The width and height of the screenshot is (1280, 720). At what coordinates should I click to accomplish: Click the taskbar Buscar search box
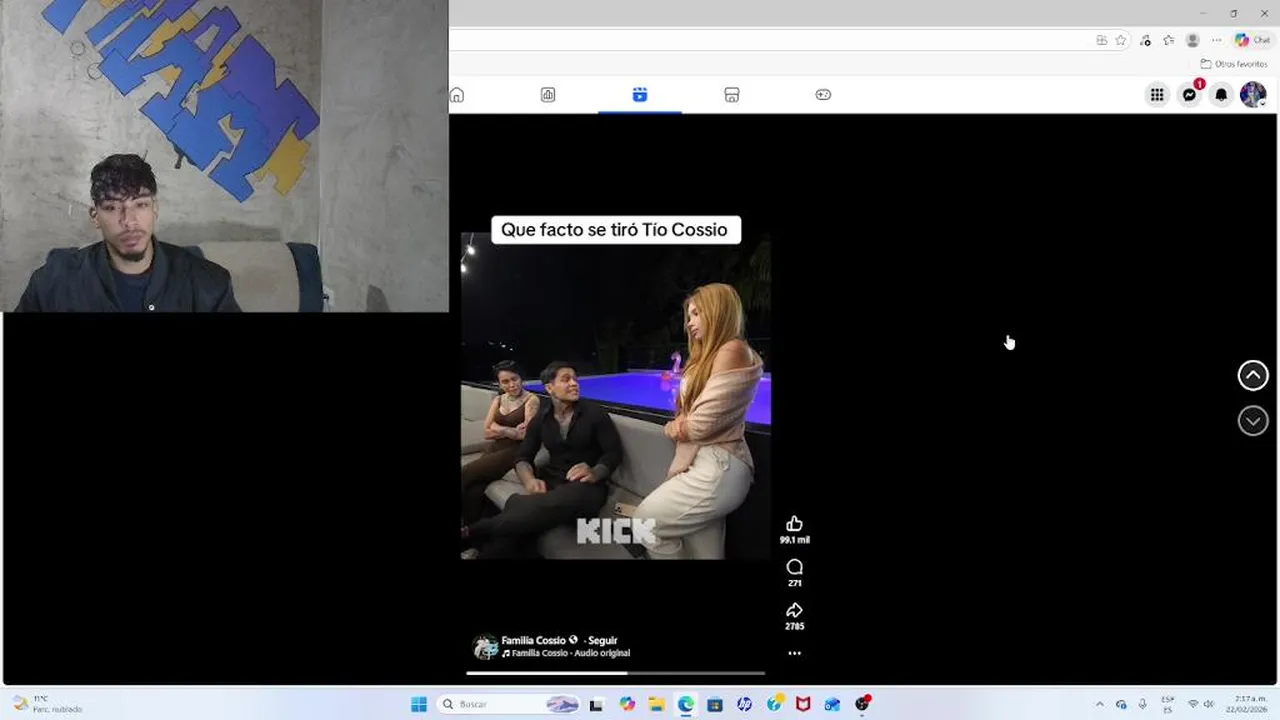pyautogui.click(x=510, y=704)
